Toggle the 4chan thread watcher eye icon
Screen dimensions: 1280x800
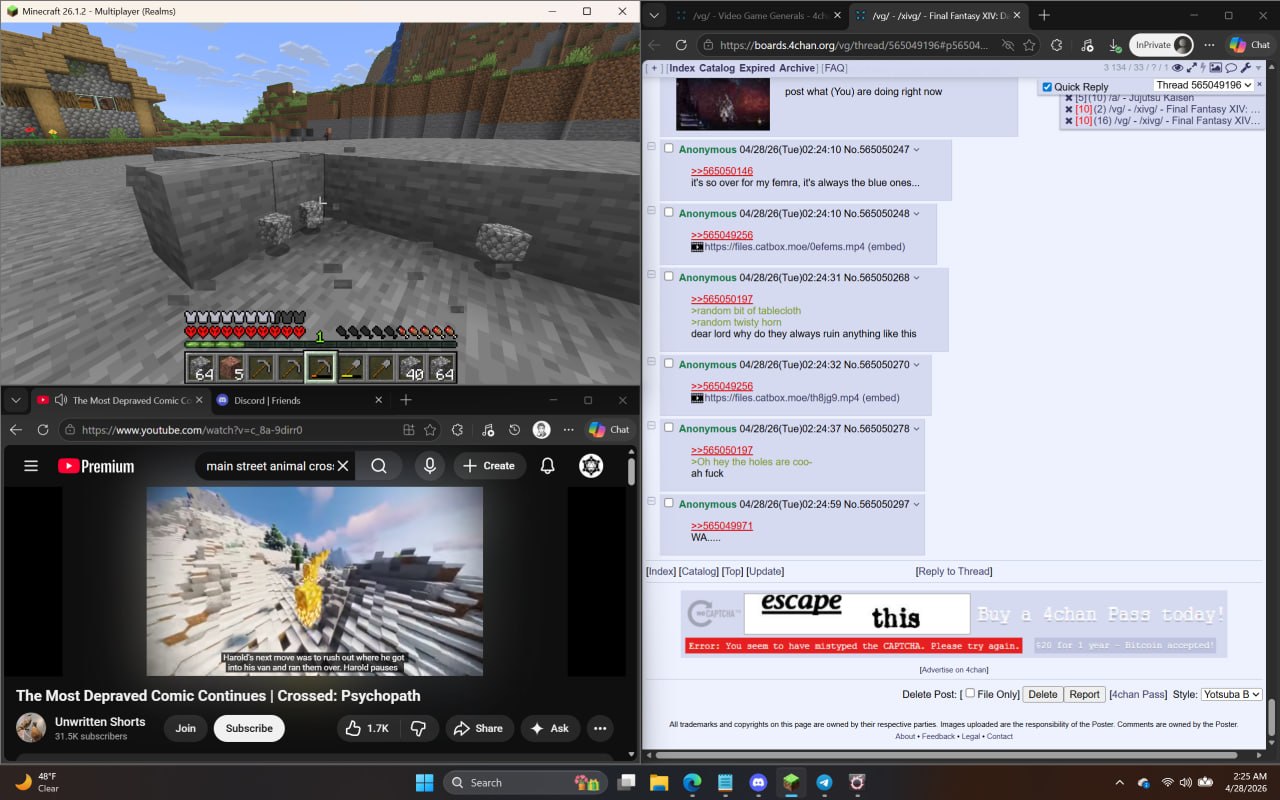point(1177,68)
